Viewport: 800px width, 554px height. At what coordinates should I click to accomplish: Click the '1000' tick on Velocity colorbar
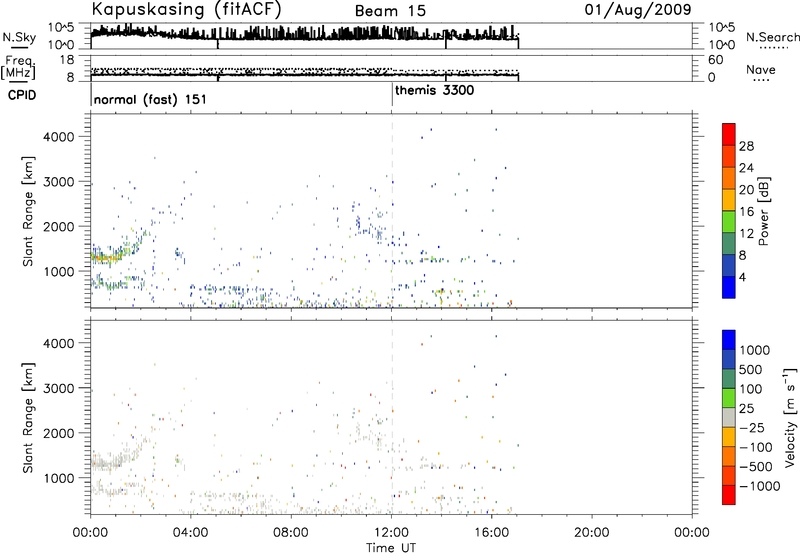click(755, 350)
